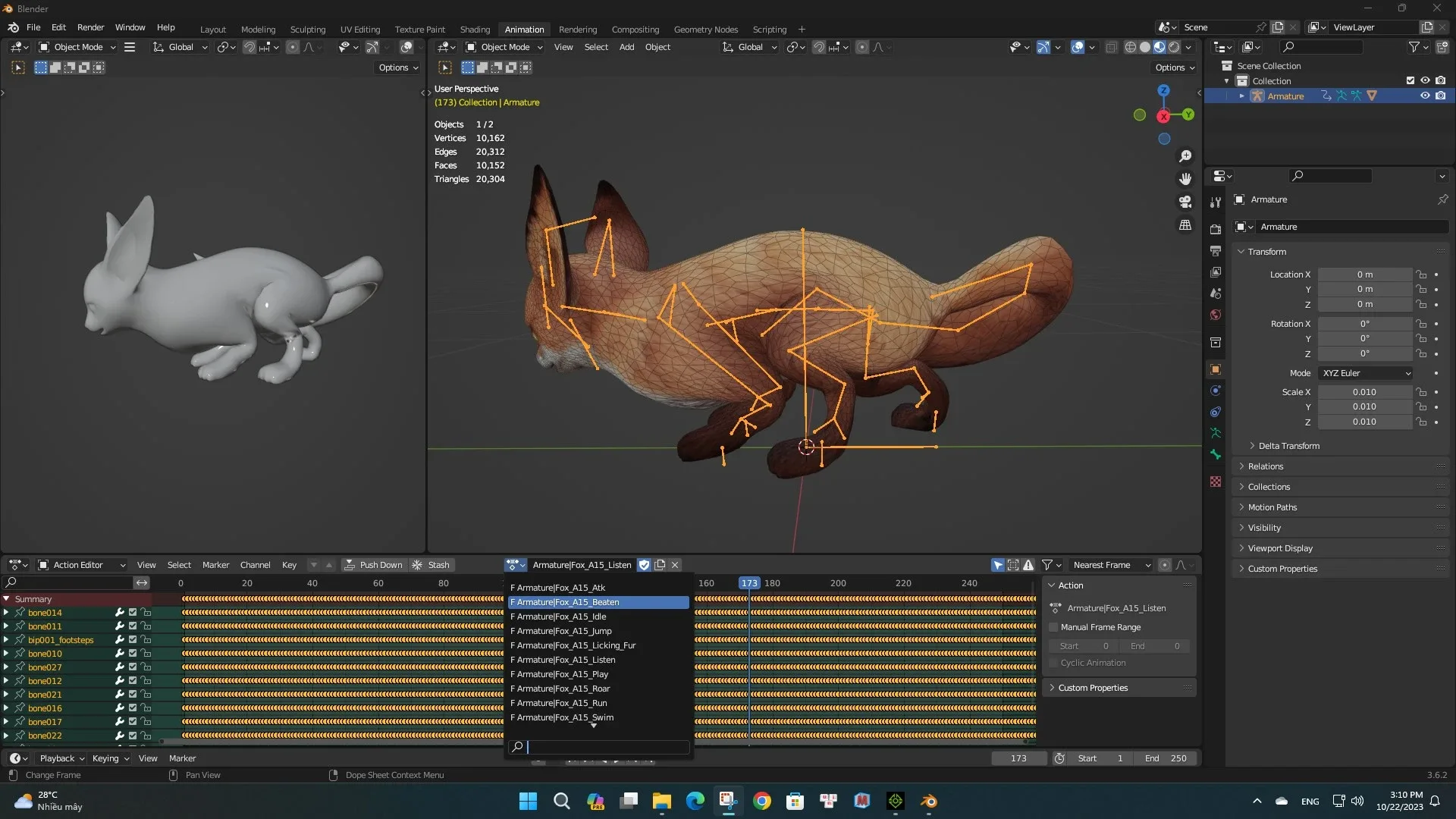Select Armature|Fox_A15_Run from the action list
1456x819 pixels.
click(x=559, y=703)
